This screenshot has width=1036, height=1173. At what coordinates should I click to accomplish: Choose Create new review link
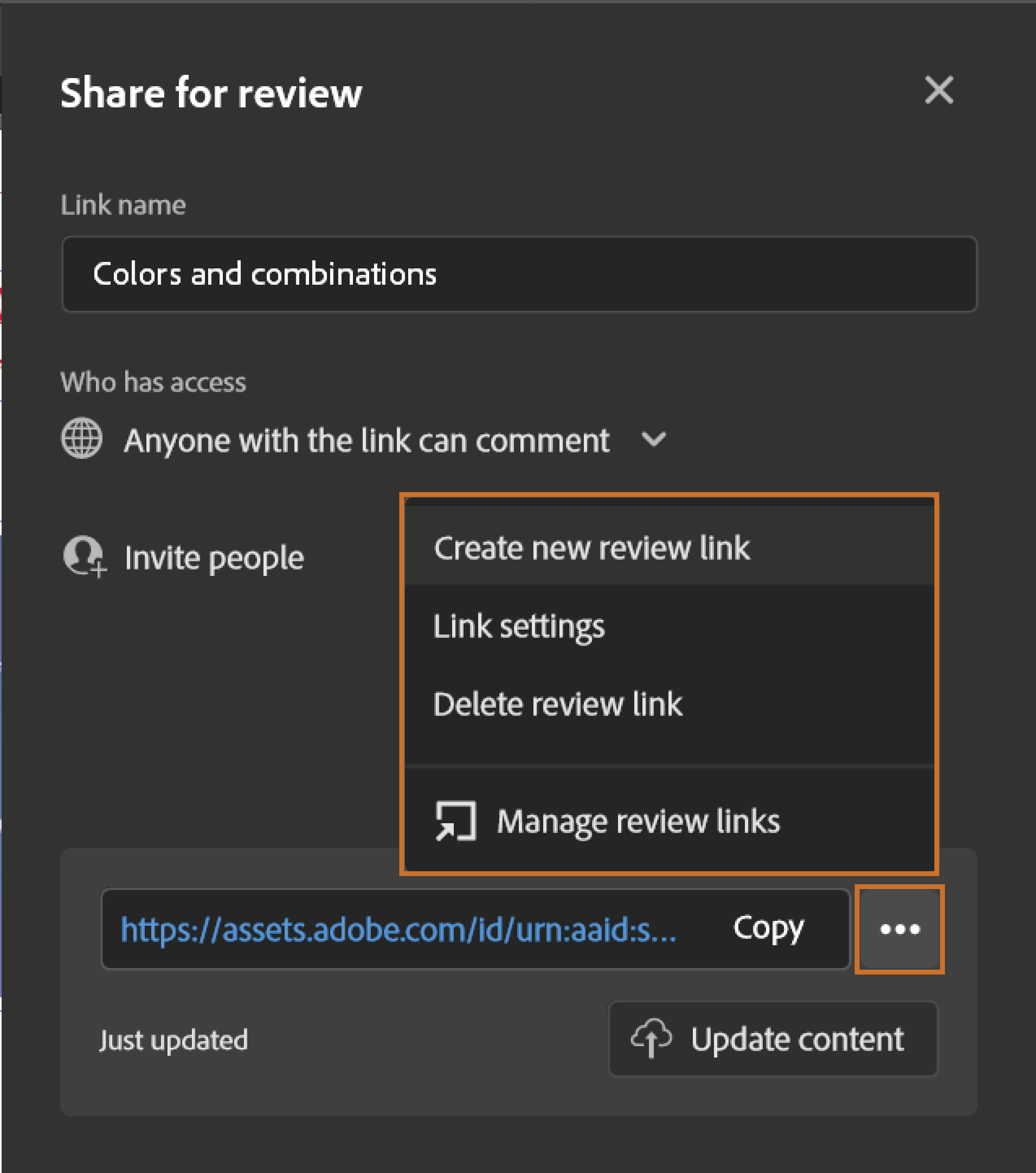tap(592, 547)
